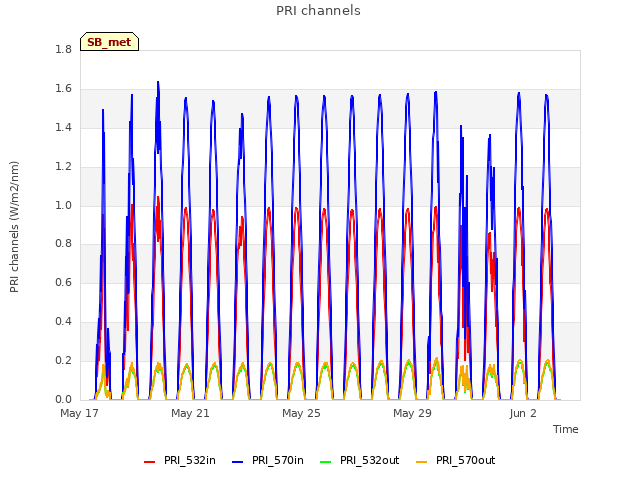Viewport: 640px width, 480px height.
Task: Click the May 21 x-axis label
Action: click(x=190, y=413)
